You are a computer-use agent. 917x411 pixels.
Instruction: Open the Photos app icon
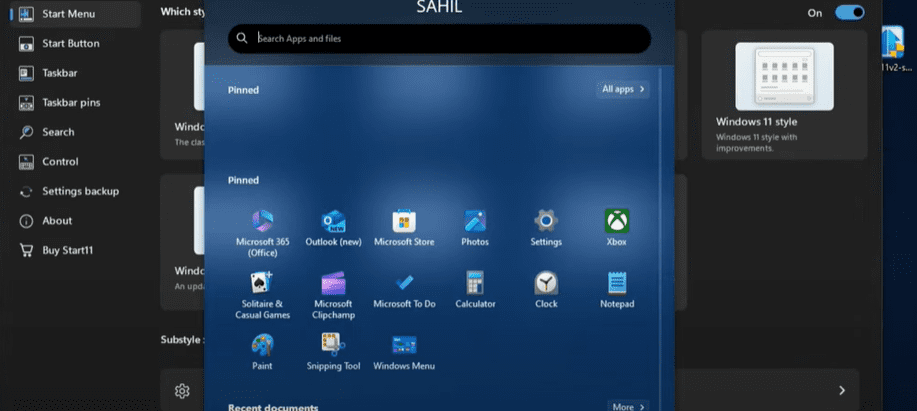coord(475,221)
